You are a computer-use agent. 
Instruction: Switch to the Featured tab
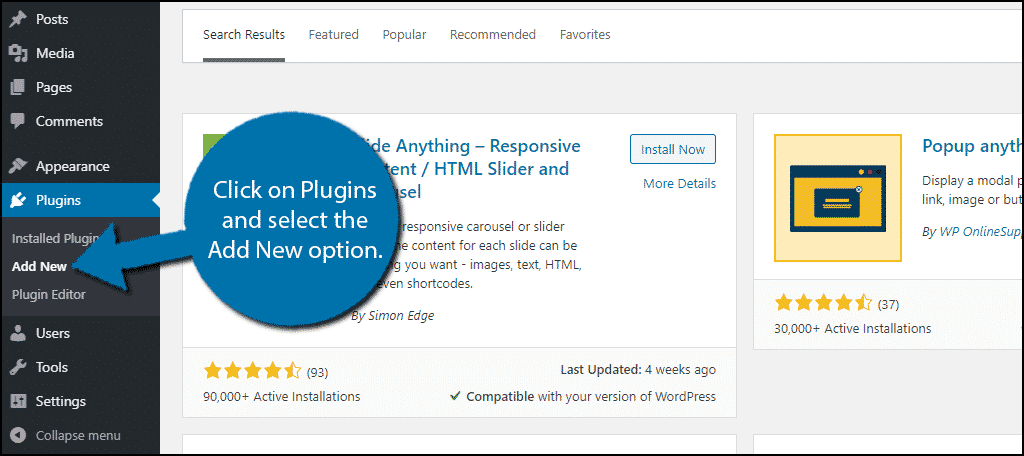point(334,35)
